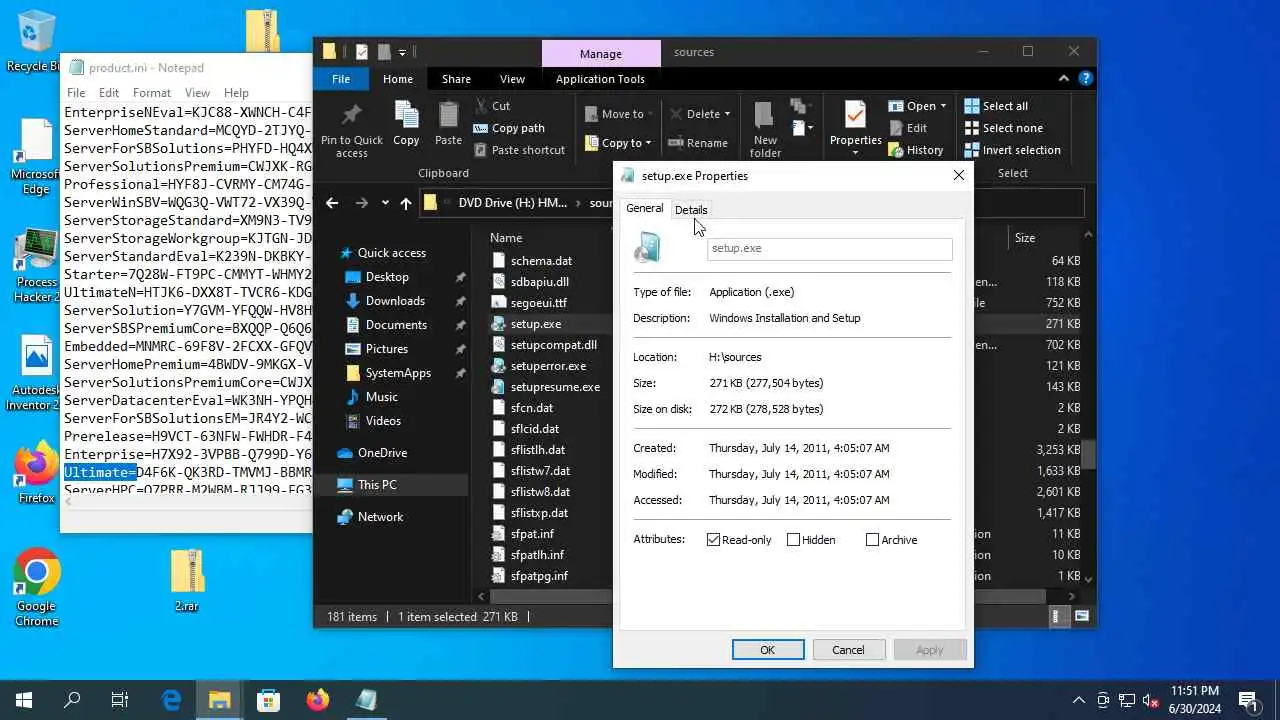Click History in Explorer ribbon
The image size is (1280, 720).
(915, 150)
